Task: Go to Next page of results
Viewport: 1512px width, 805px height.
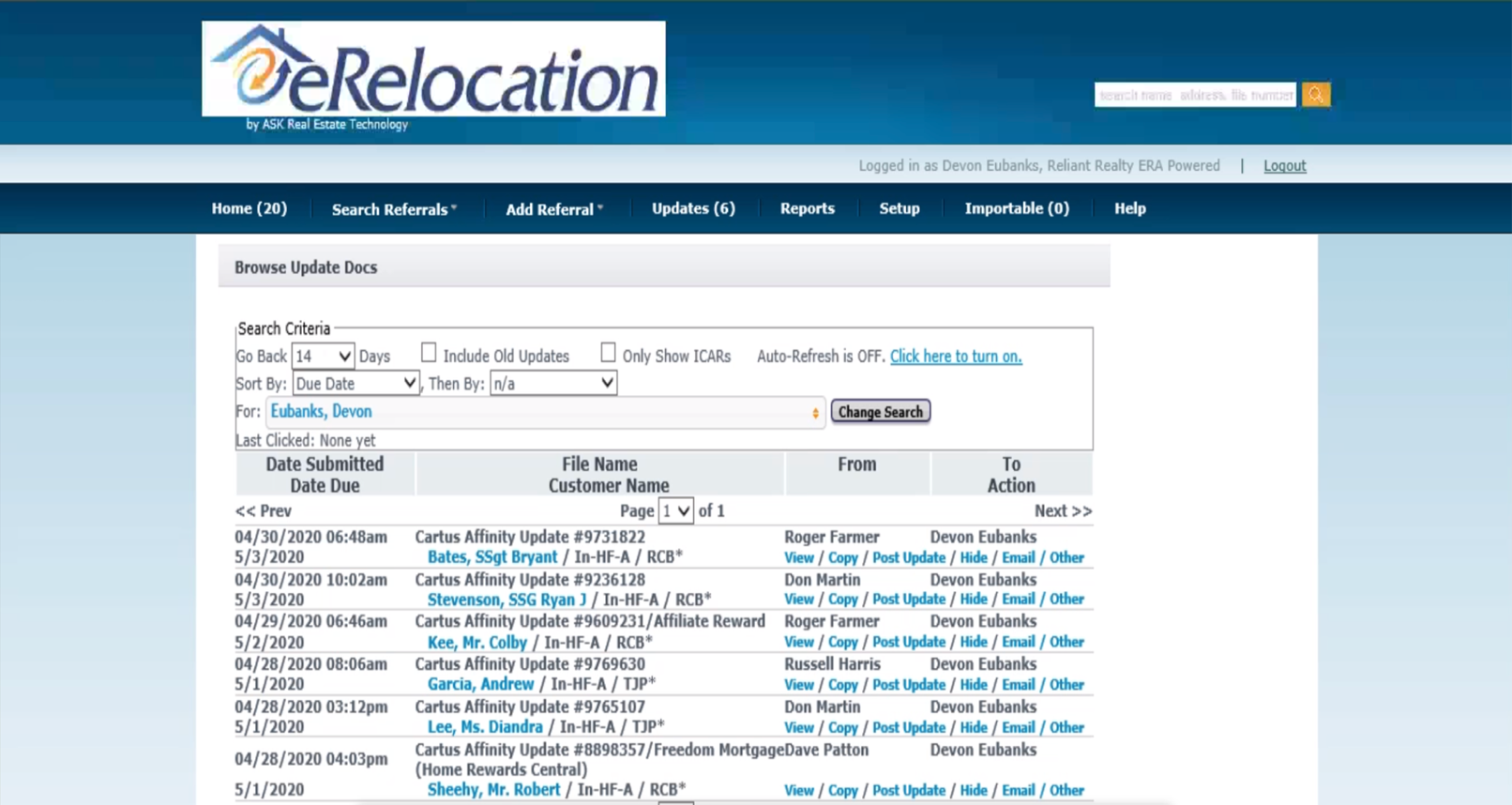Action: (1062, 511)
